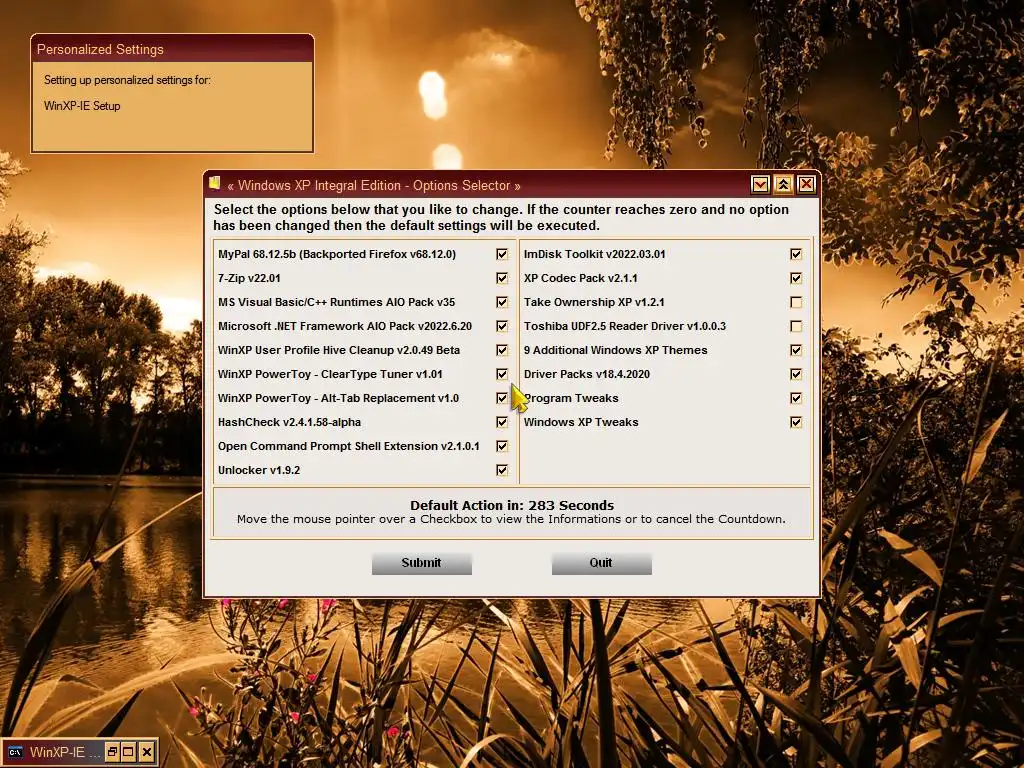Click the Personalized Settings window title
The width and height of the screenshot is (1024, 768).
(x=100, y=50)
